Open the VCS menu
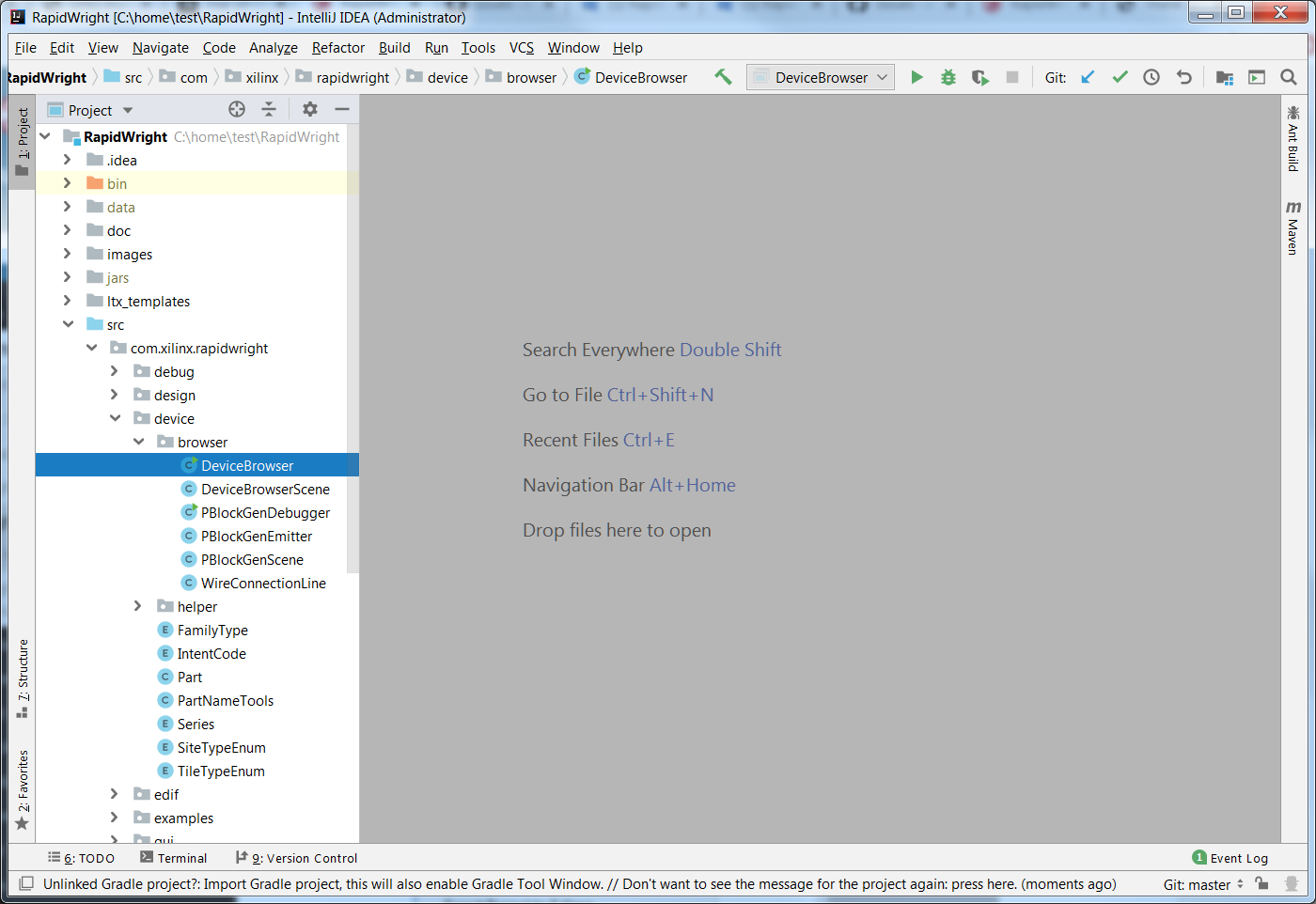Screen dimensions: 1316x904 522,47
